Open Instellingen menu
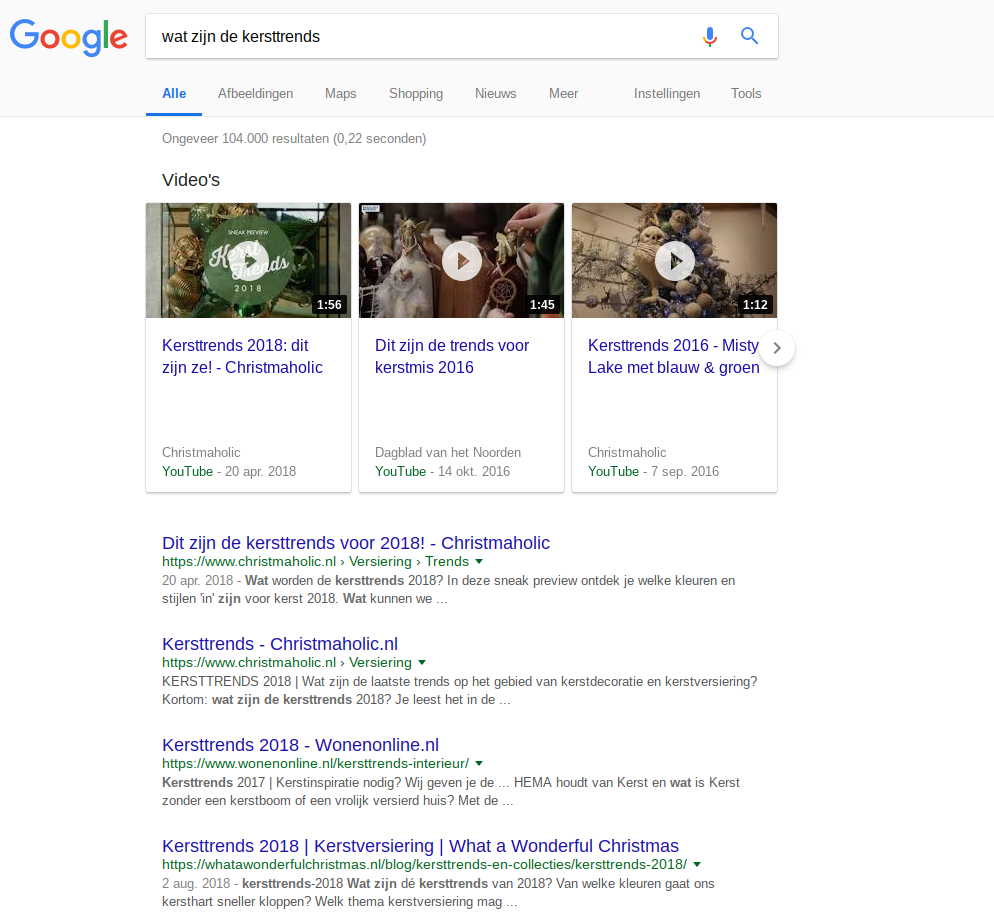 tap(667, 94)
